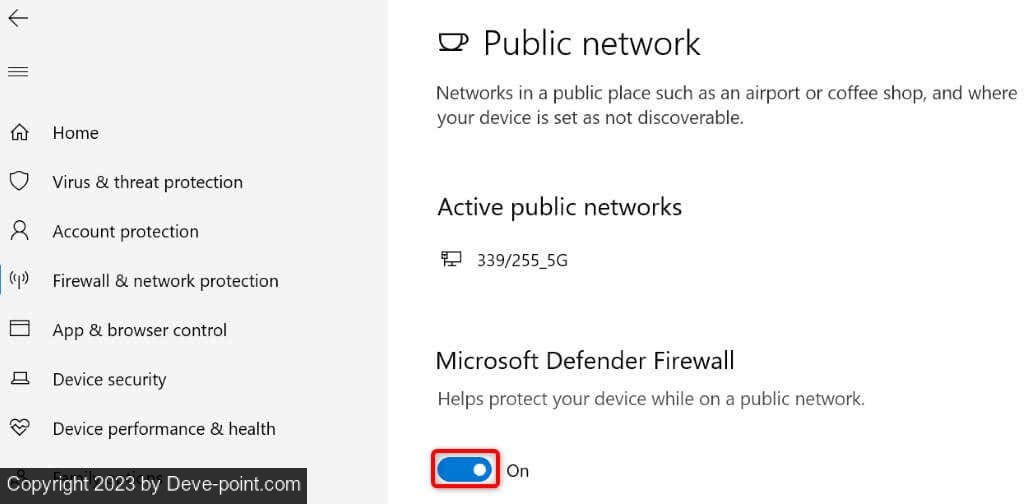Click the Firewall & network antenna icon
Viewport: 1024px width, 504px height.
(x=19, y=280)
